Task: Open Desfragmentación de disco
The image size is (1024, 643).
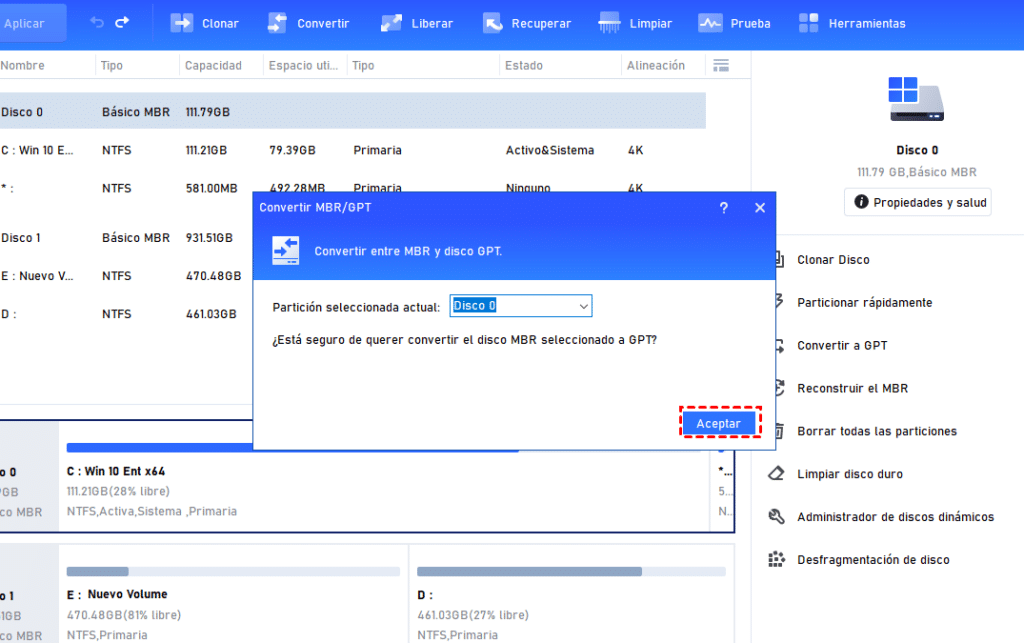Action: [x=873, y=559]
